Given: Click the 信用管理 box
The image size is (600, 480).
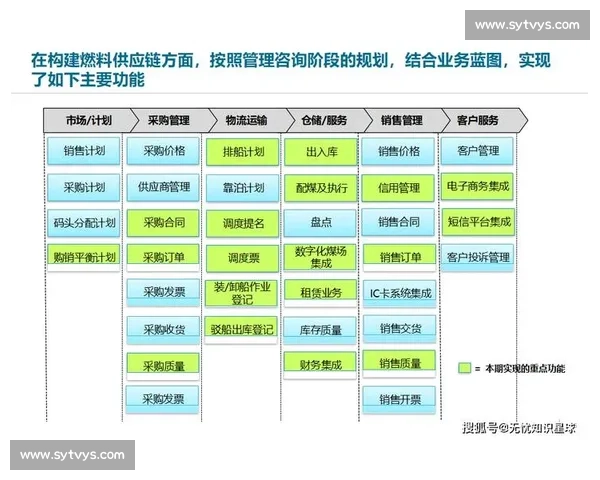Looking at the screenshot, I should tap(399, 187).
